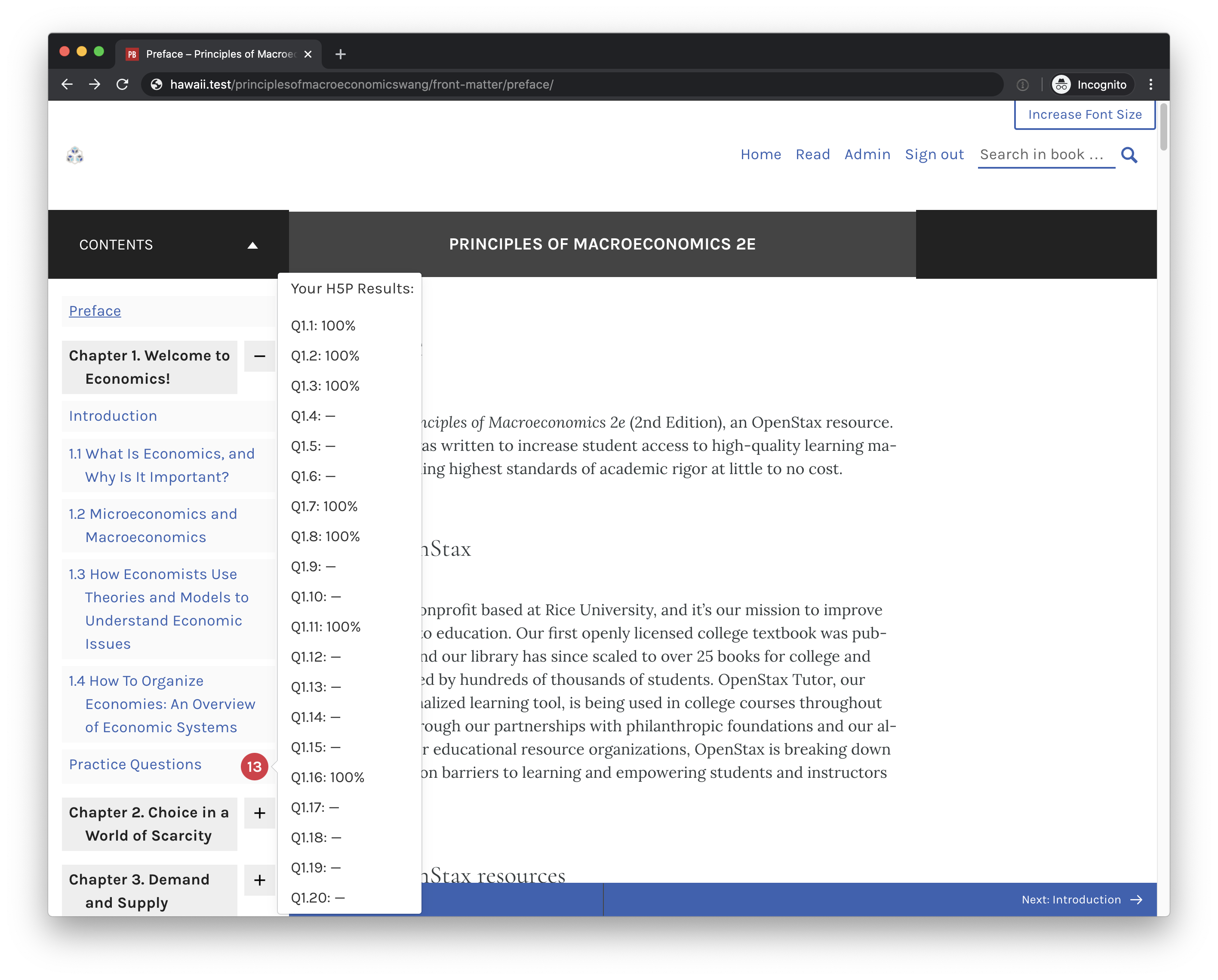The image size is (1218, 980).
Task: Click the tracking protection info icon
Action: click(x=1022, y=84)
